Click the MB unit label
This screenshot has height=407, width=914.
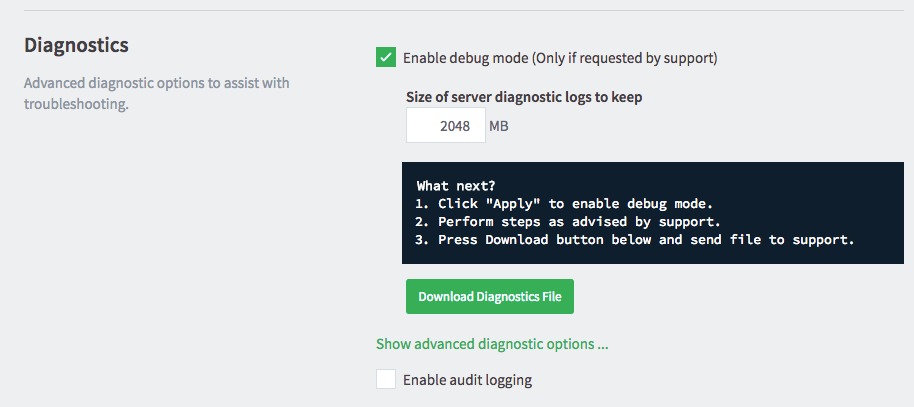[x=499, y=126]
